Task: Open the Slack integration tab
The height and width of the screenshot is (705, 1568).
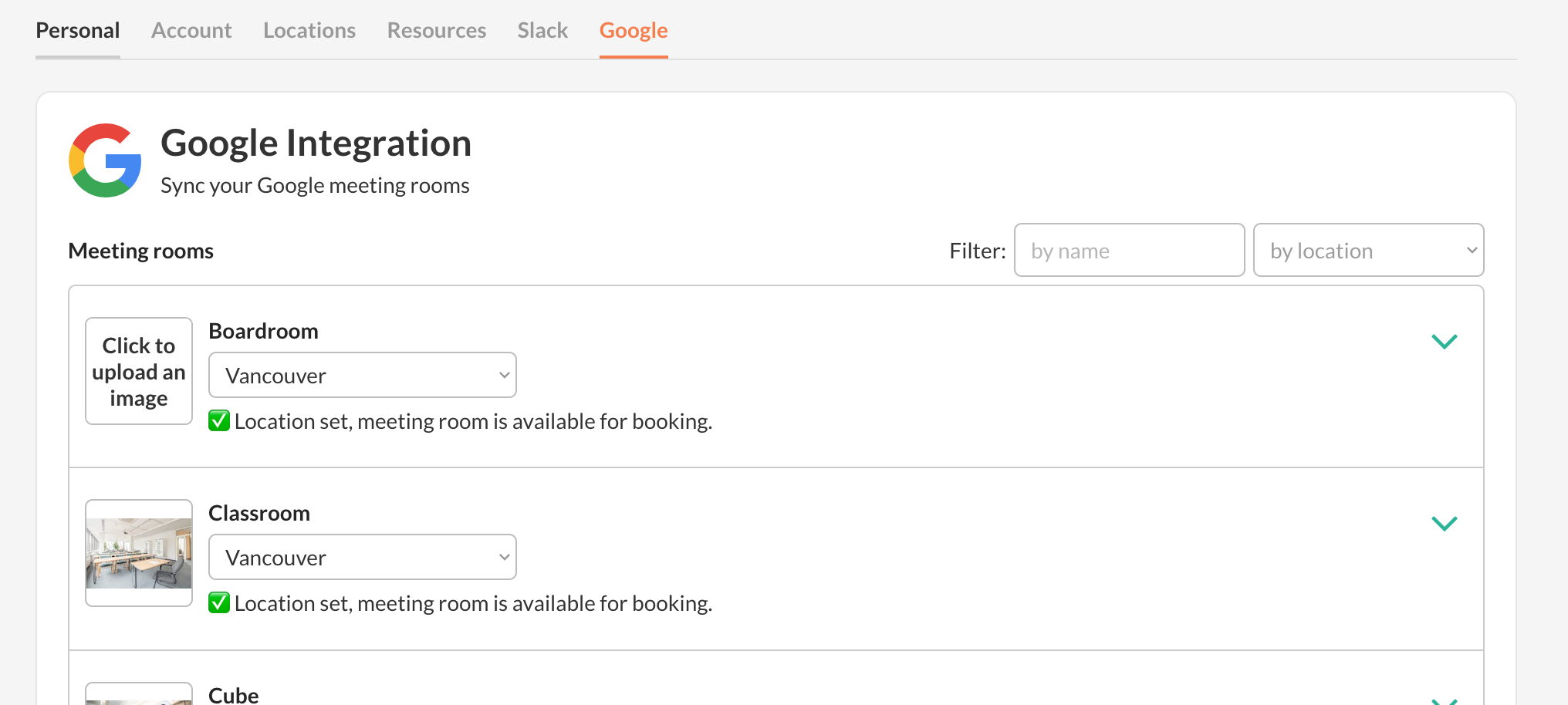Action: (x=542, y=31)
